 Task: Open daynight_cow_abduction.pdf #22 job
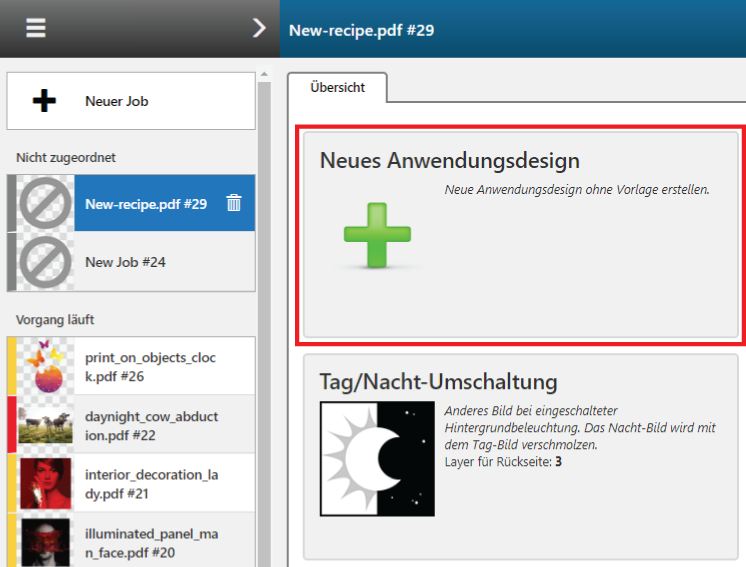click(151, 425)
